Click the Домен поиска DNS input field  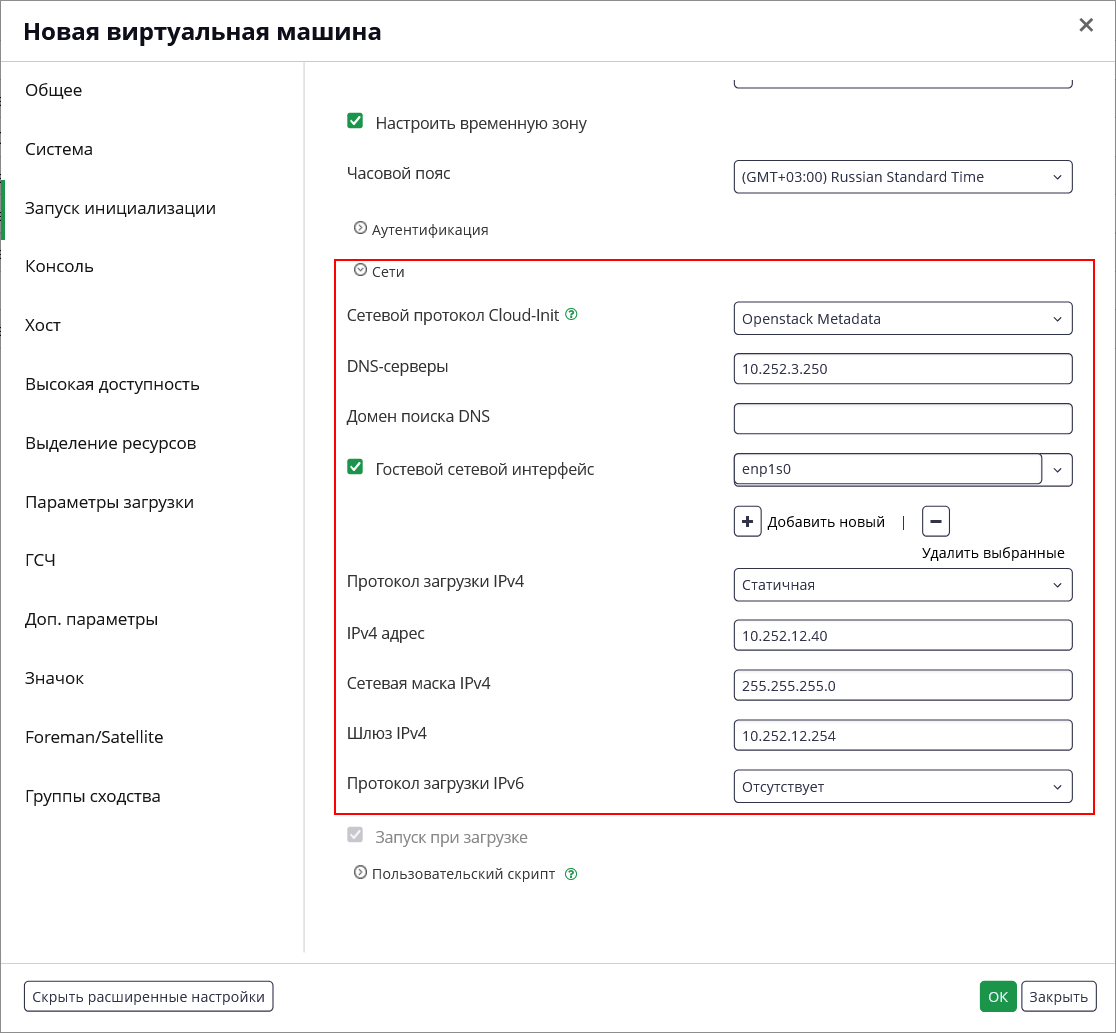point(902,419)
